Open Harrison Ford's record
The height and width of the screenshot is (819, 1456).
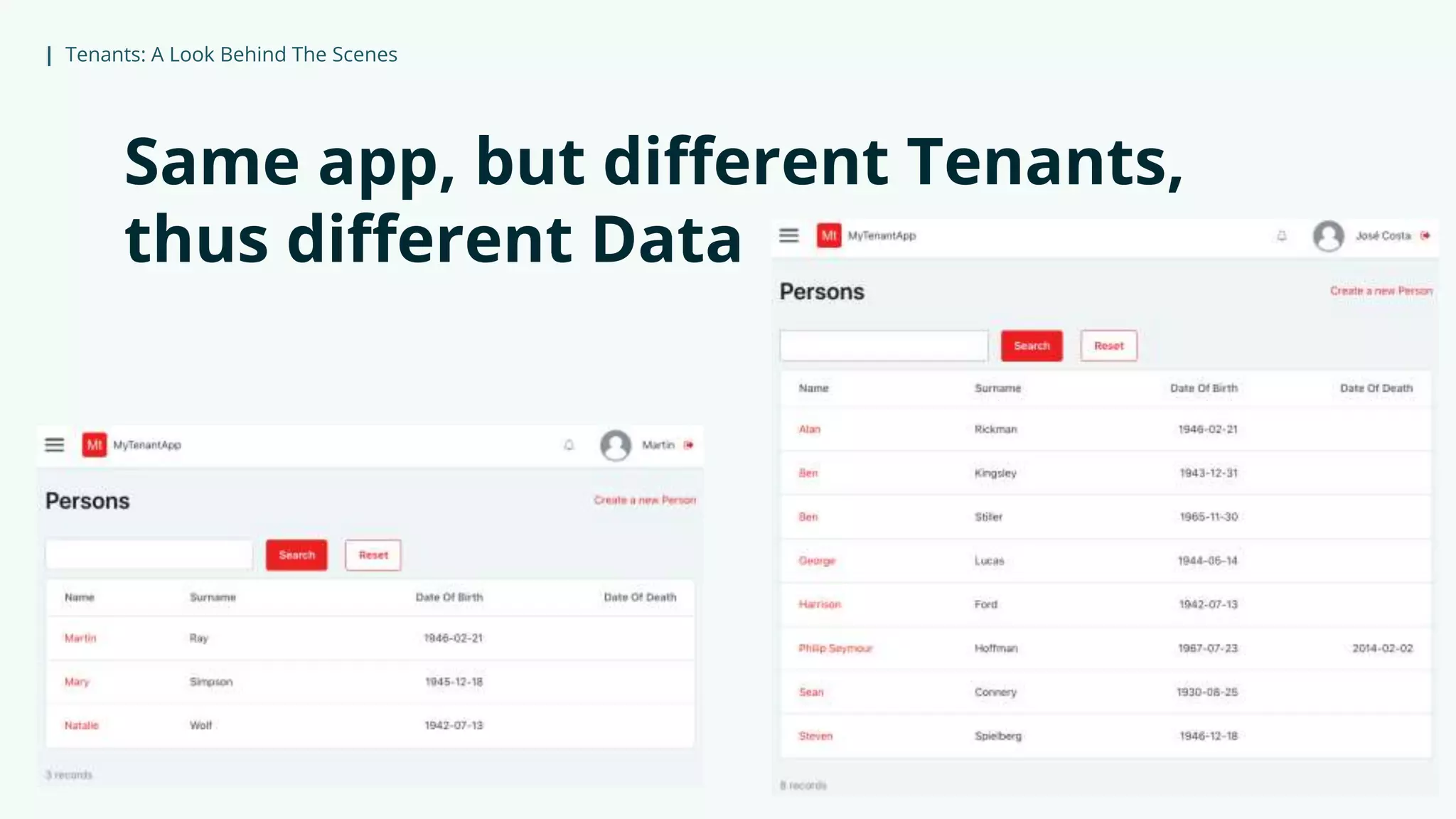[820, 604]
